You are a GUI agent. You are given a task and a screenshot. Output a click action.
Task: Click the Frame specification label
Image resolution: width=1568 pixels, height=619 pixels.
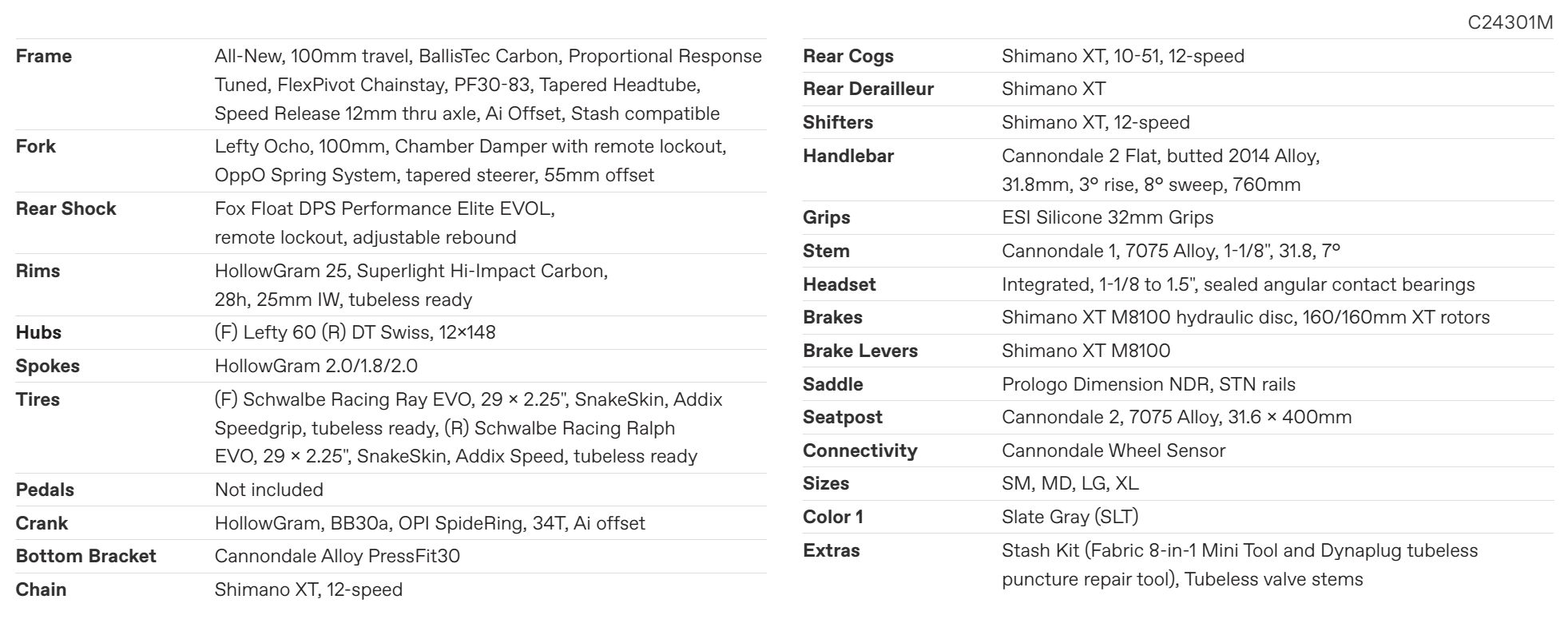click(44, 56)
